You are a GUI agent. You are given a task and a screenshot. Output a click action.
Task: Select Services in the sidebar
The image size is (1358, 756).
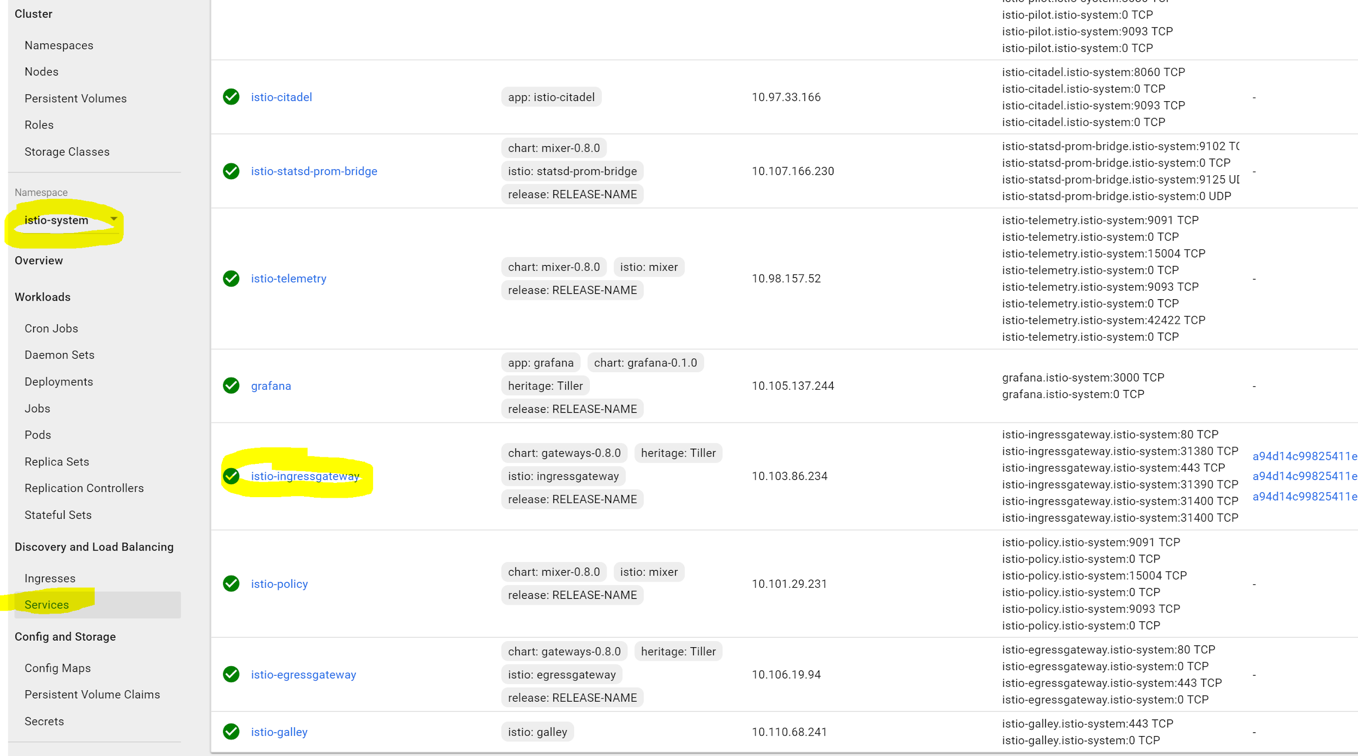pyautogui.click(x=47, y=605)
